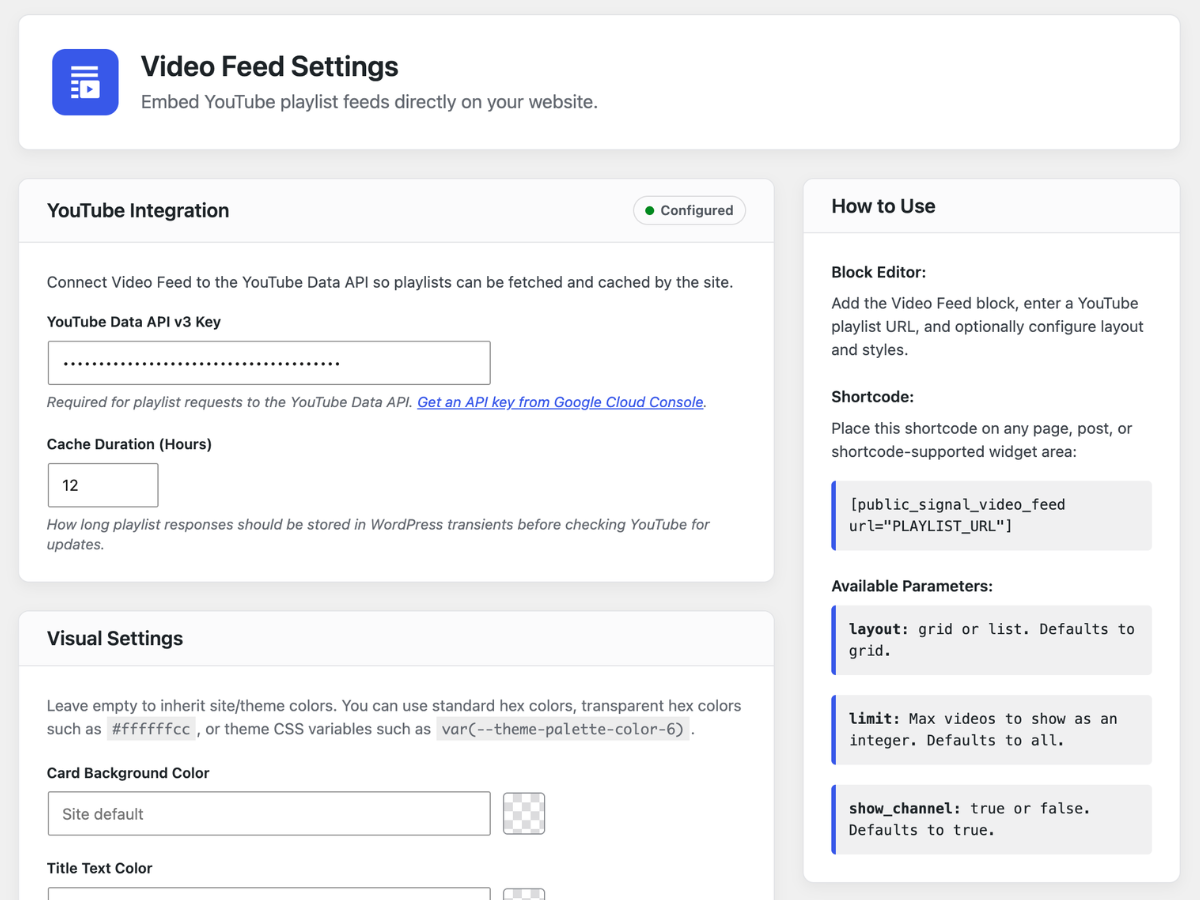The width and height of the screenshot is (1200, 900).
Task: Click the show_channel parameter description
Action: coord(992,819)
